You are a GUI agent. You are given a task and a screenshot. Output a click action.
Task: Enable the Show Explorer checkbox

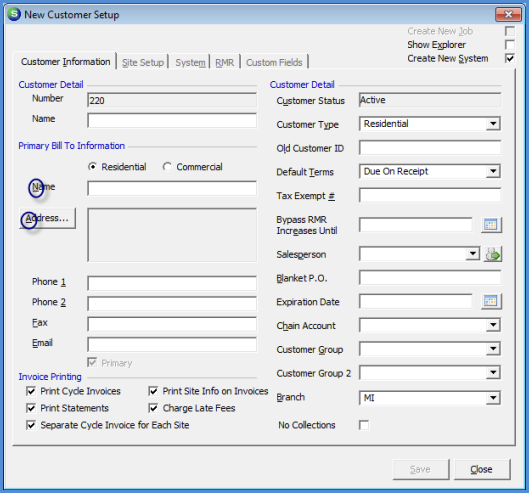pyautogui.click(x=510, y=45)
